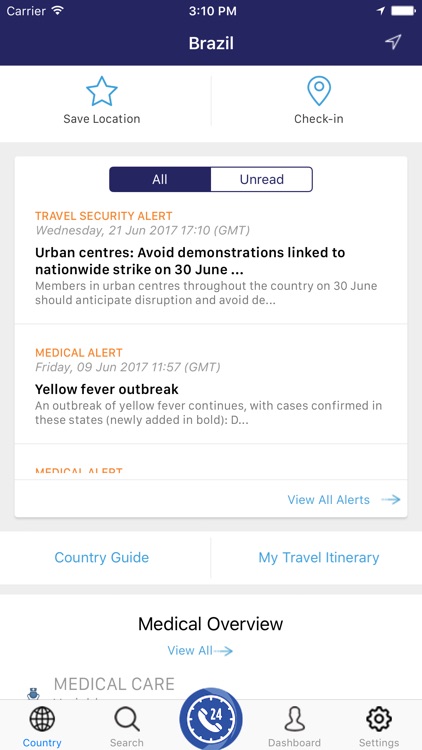Tap the partially visible third Medical Alert
The image size is (422, 750).
[x=211, y=462]
